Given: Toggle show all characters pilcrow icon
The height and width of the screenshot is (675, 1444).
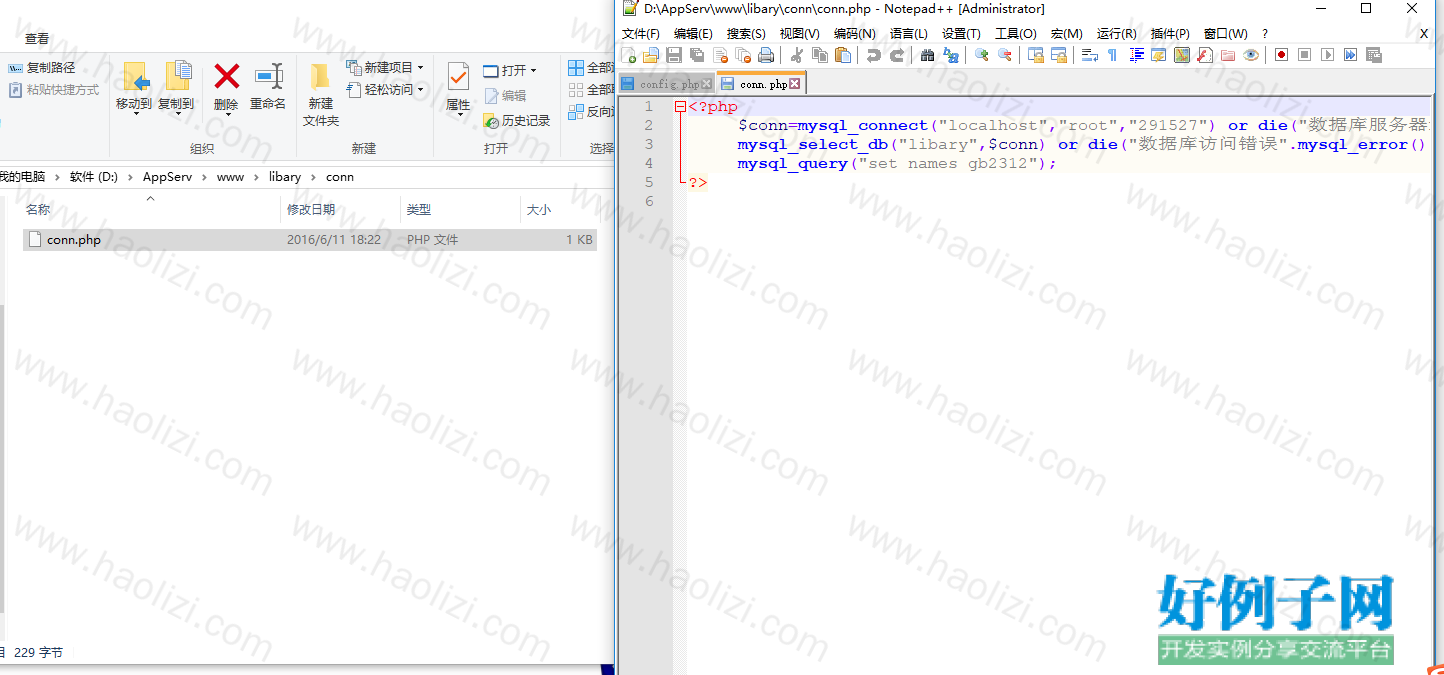Looking at the screenshot, I should (1113, 55).
